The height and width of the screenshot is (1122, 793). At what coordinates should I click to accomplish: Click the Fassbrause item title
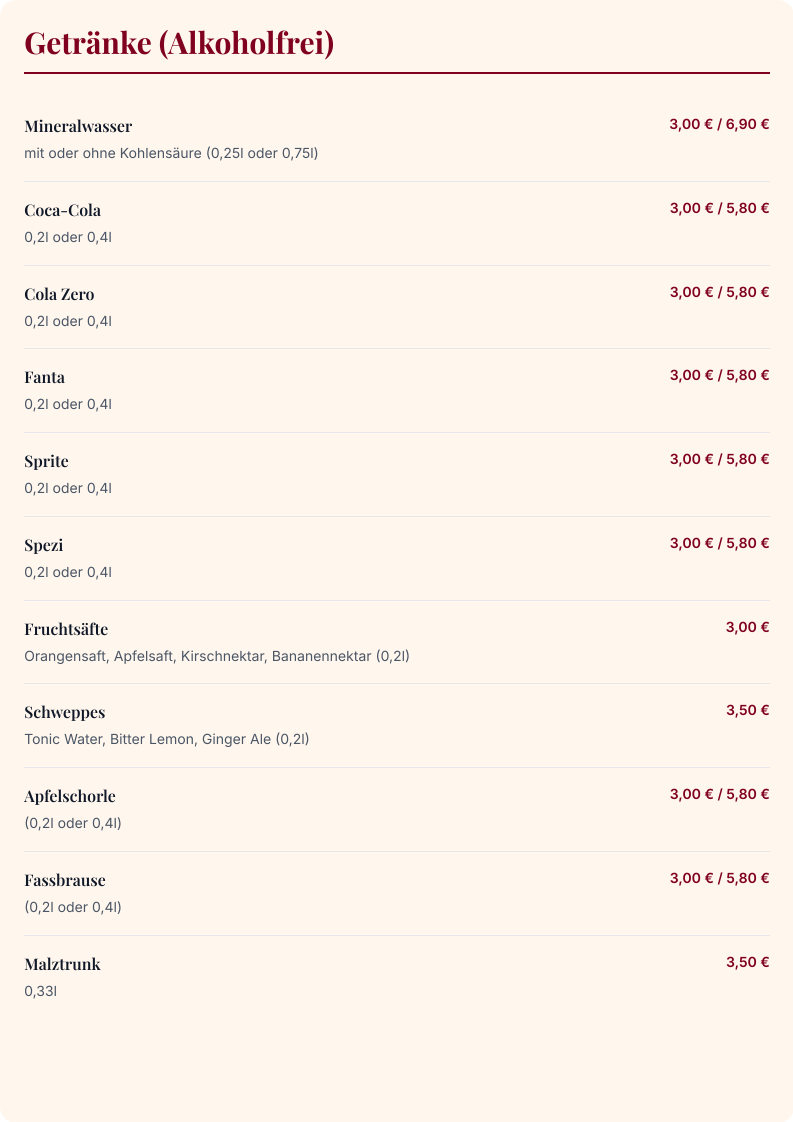pos(64,880)
